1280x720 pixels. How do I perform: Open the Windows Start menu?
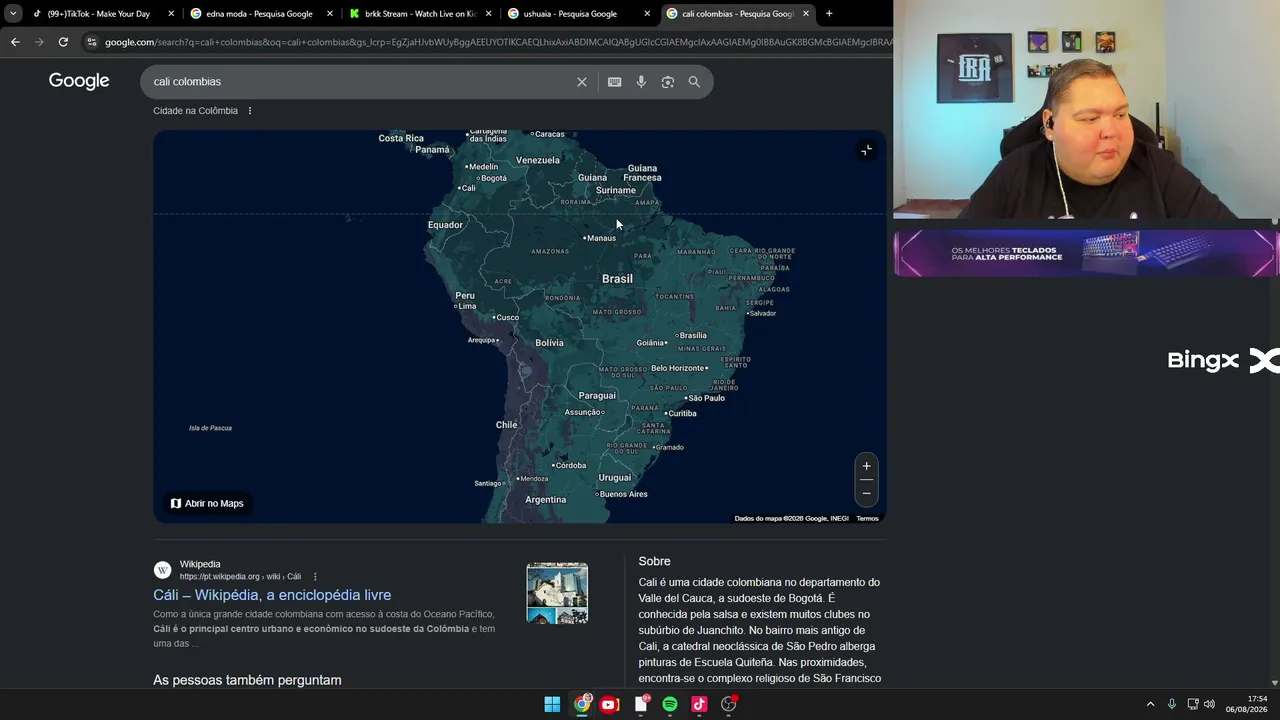(552, 704)
